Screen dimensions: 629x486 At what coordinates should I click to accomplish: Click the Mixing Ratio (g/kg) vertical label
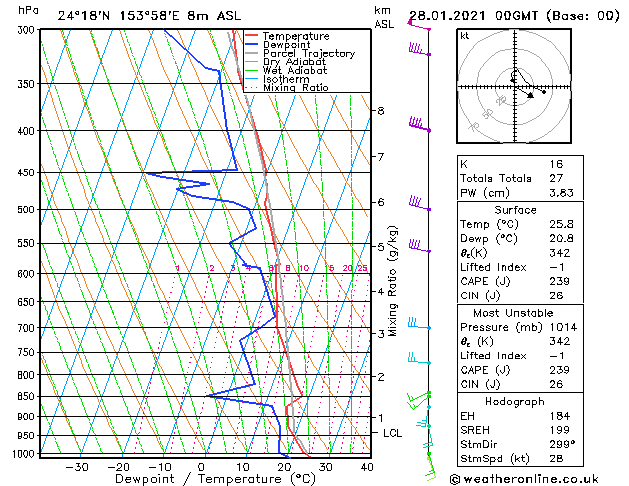(x=392, y=281)
